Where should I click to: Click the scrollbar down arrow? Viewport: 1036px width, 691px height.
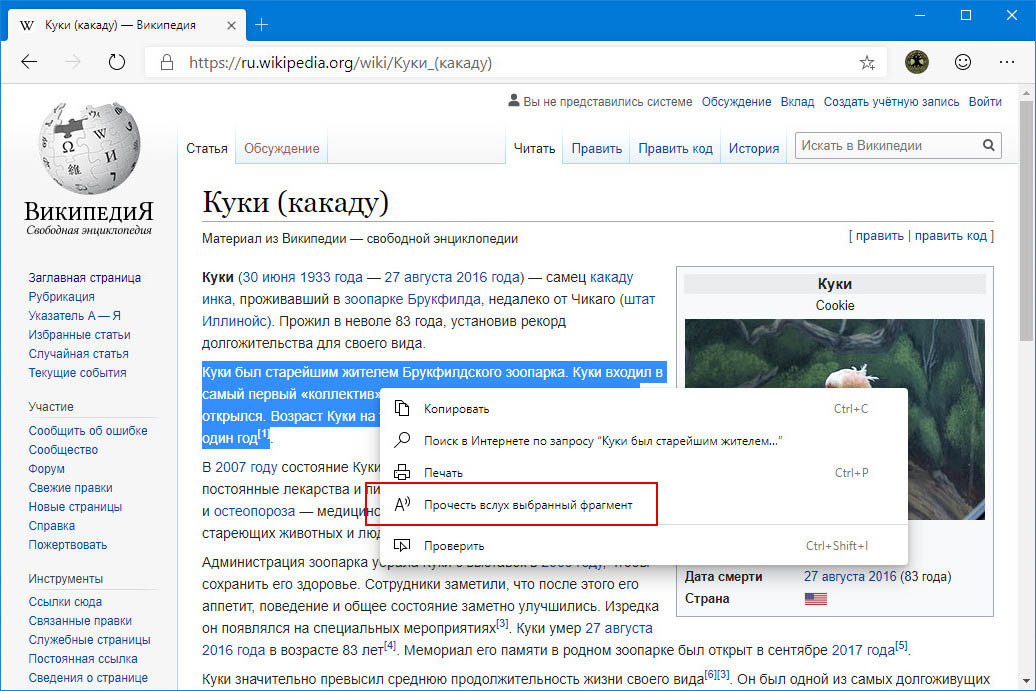pyautogui.click(x=1025, y=680)
